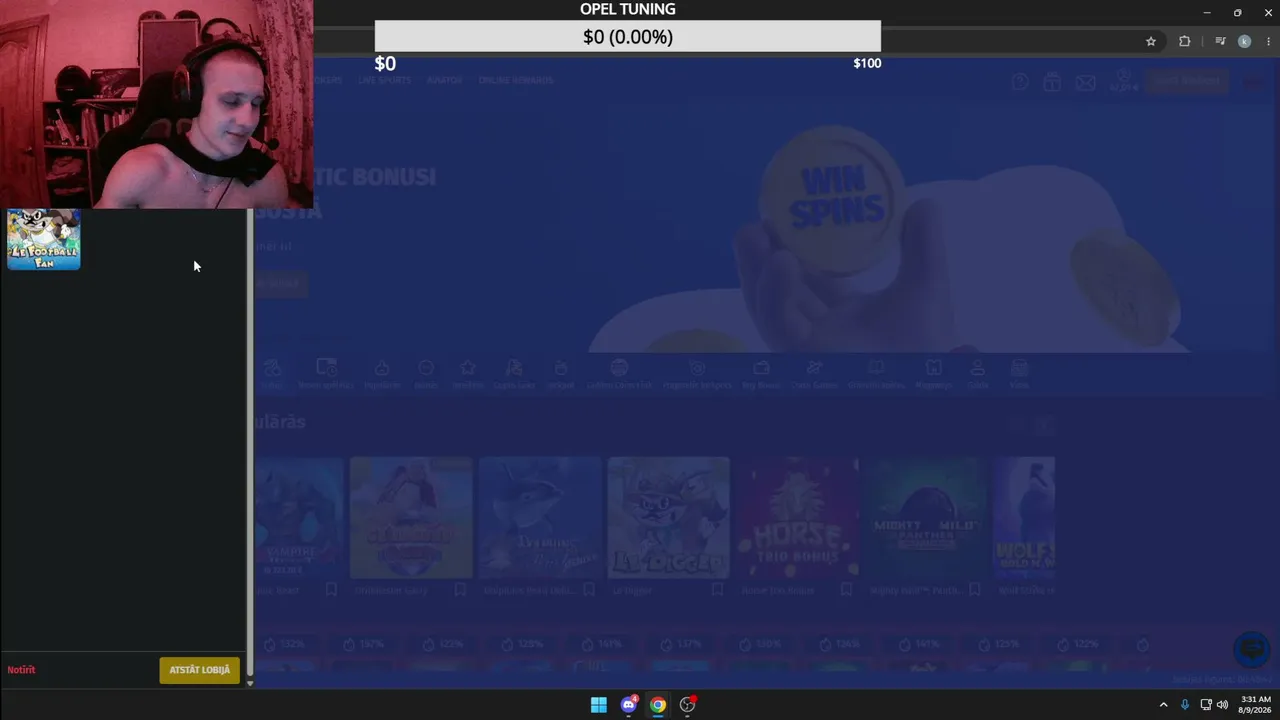Open the Chrome profile avatar

(1244, 41)
